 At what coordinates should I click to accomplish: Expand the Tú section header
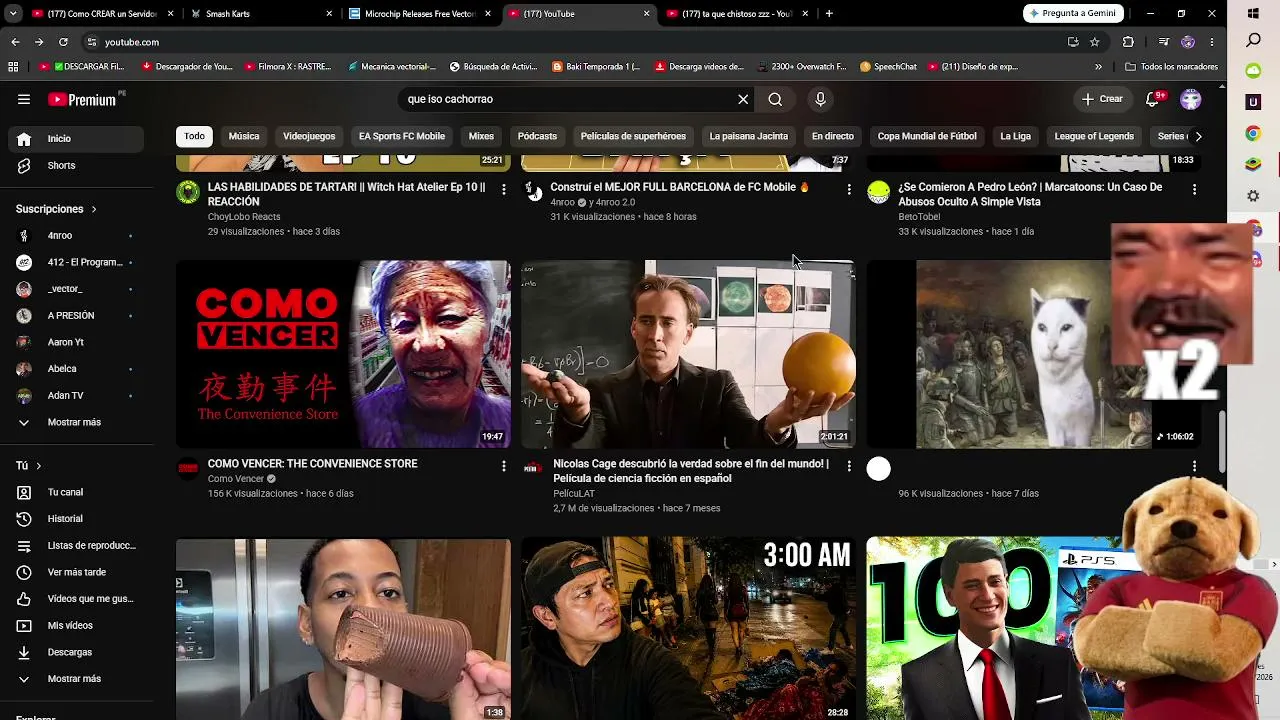click(28, 466)
